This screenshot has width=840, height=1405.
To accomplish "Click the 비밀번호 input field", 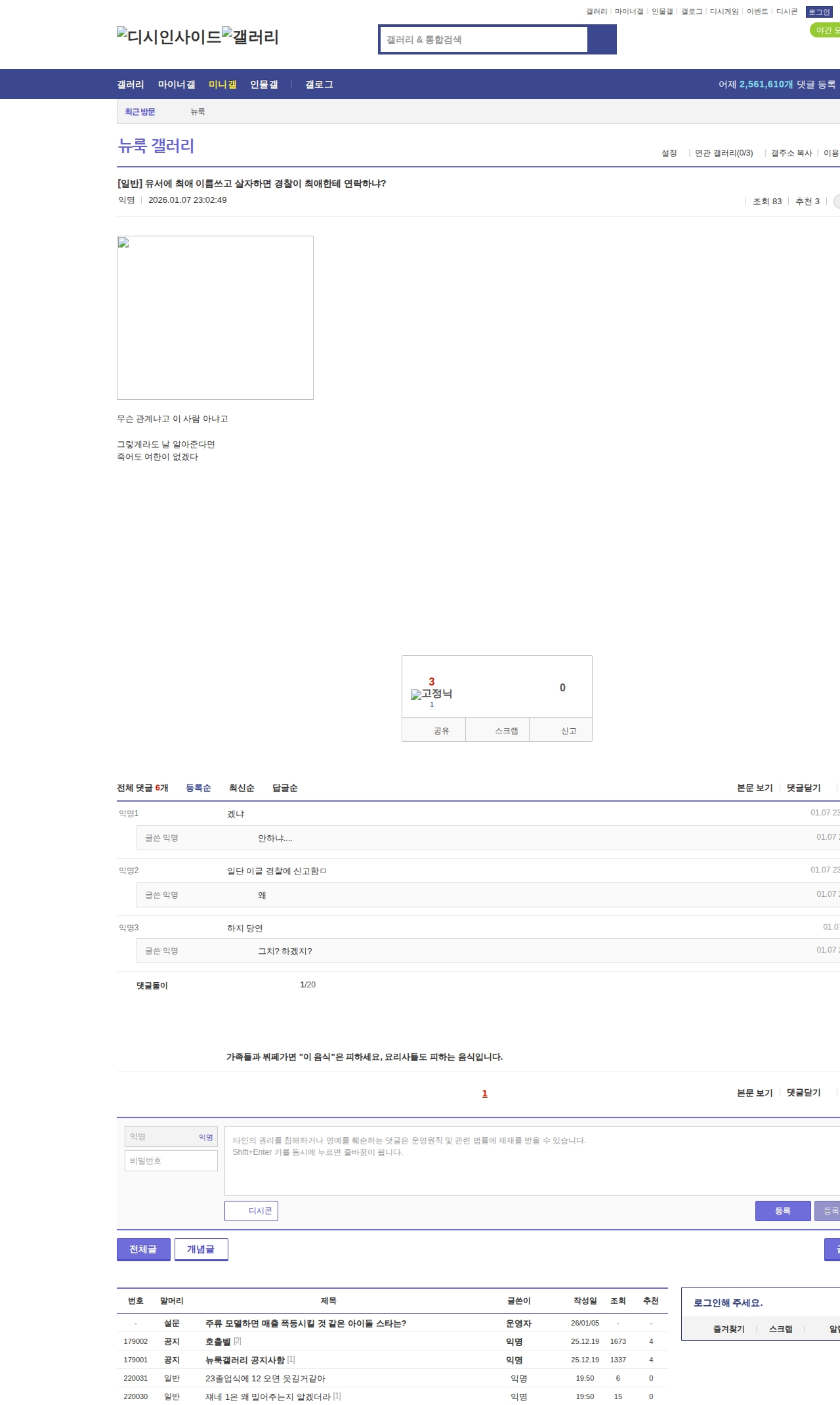I will tap(171, 1161).
